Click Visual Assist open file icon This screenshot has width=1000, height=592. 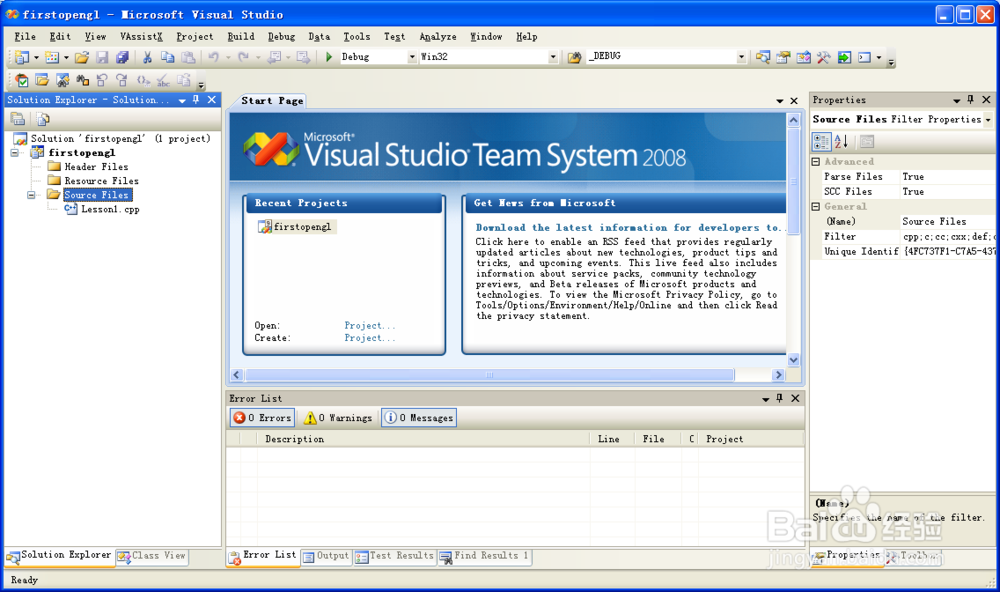point(42,80)
